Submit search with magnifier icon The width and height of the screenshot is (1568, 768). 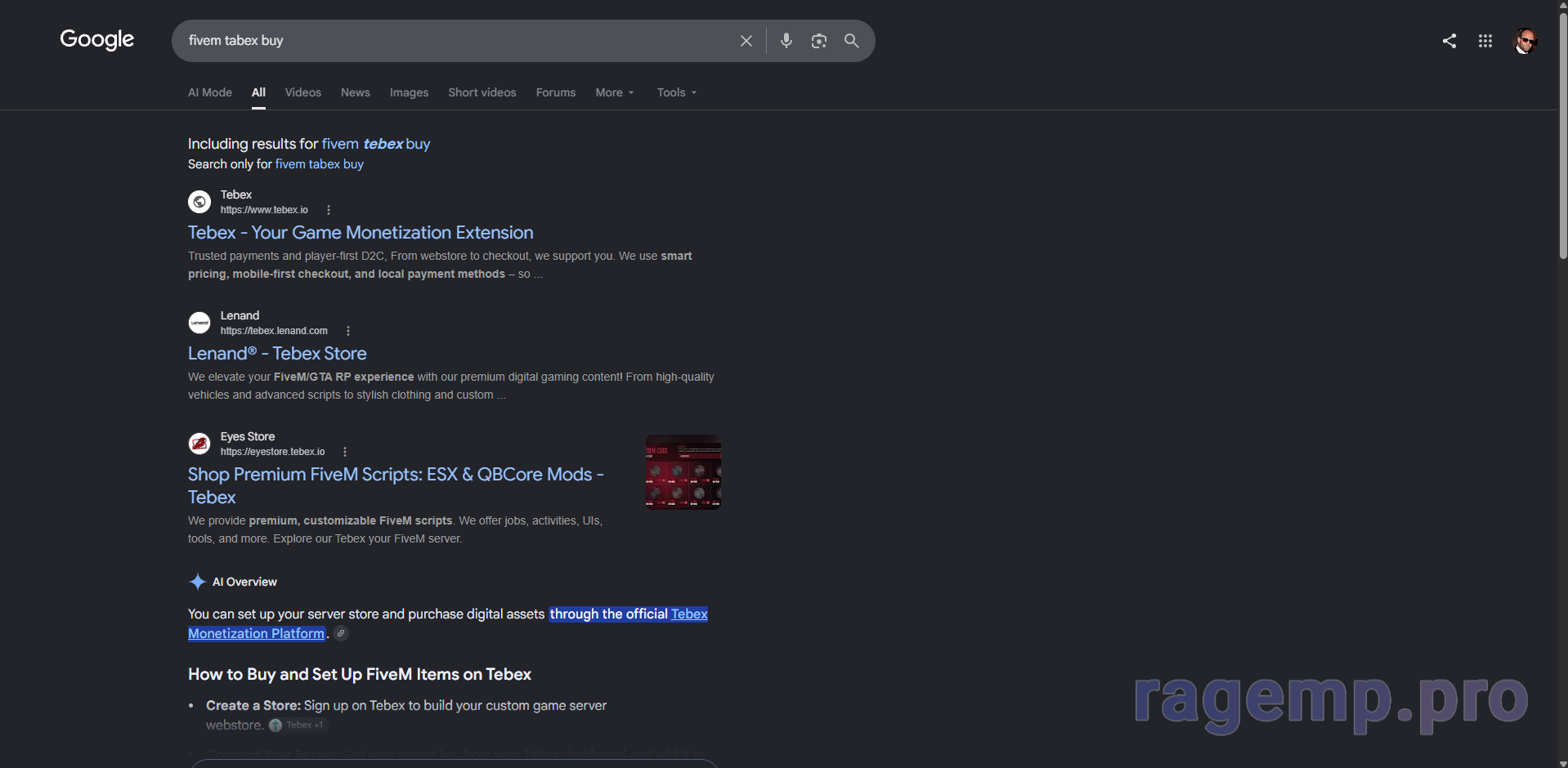[x=851, y=41]
